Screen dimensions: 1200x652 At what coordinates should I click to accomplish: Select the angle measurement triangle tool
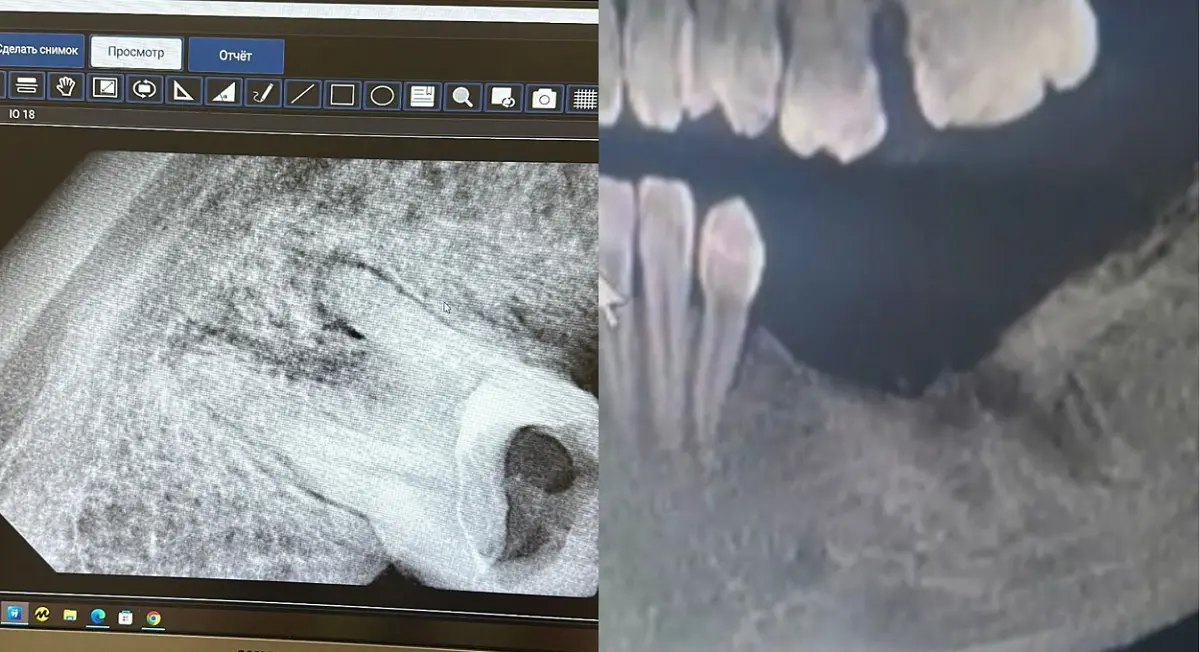(x=183, y=92)
